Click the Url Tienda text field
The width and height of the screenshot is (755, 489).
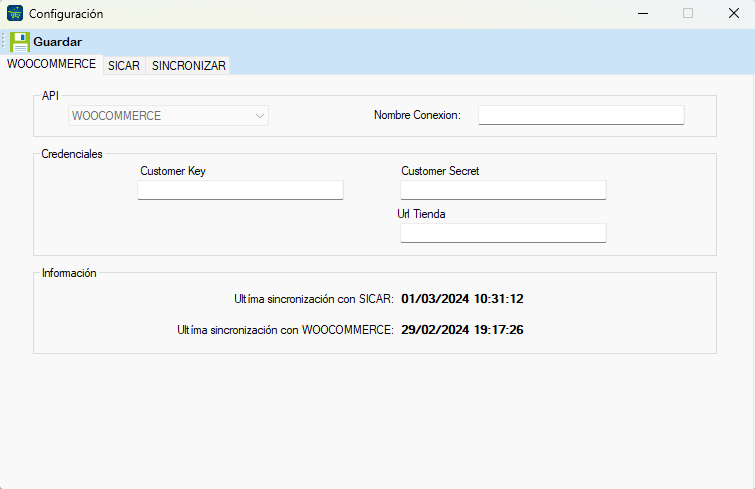503,233
